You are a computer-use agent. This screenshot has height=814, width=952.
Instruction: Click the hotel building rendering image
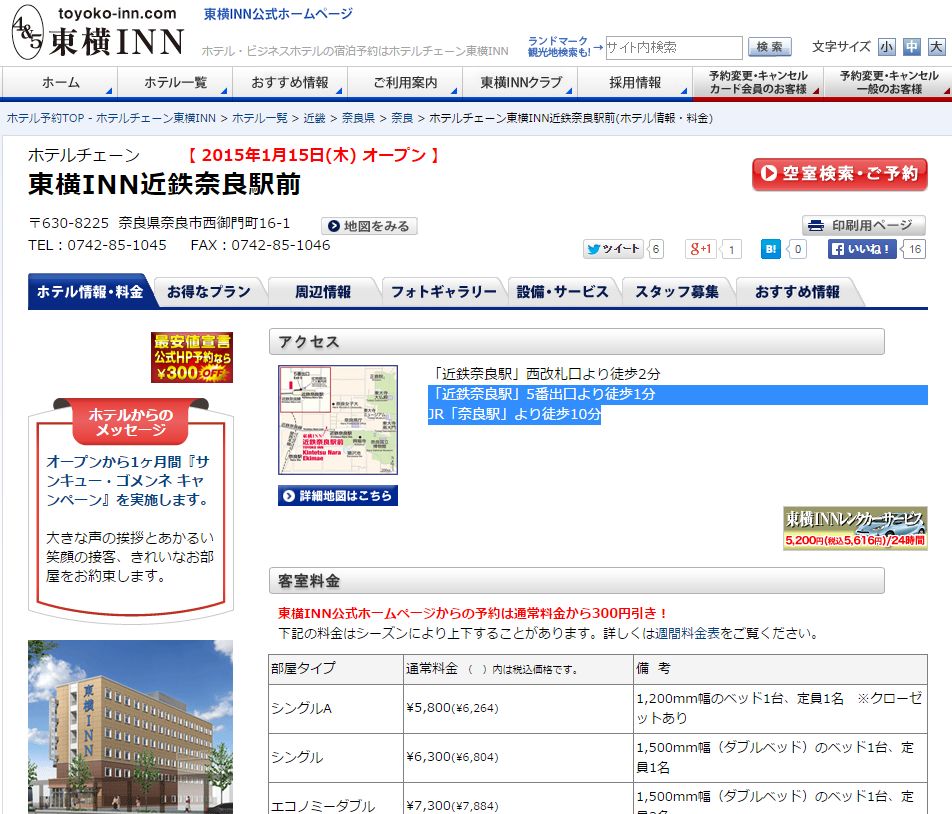[131, 727]
